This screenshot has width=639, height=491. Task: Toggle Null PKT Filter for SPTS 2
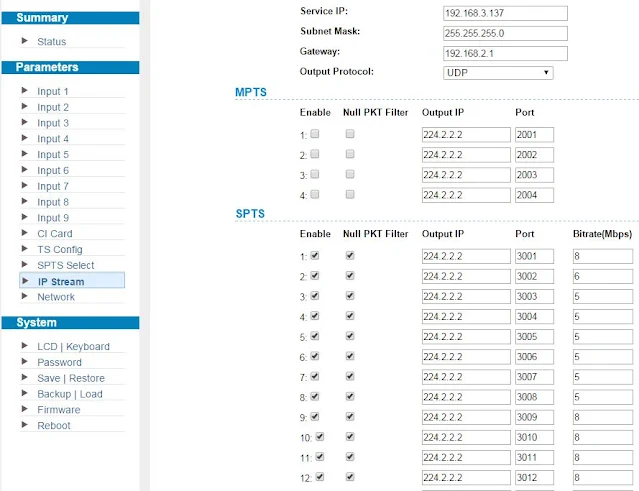point(350,275)
